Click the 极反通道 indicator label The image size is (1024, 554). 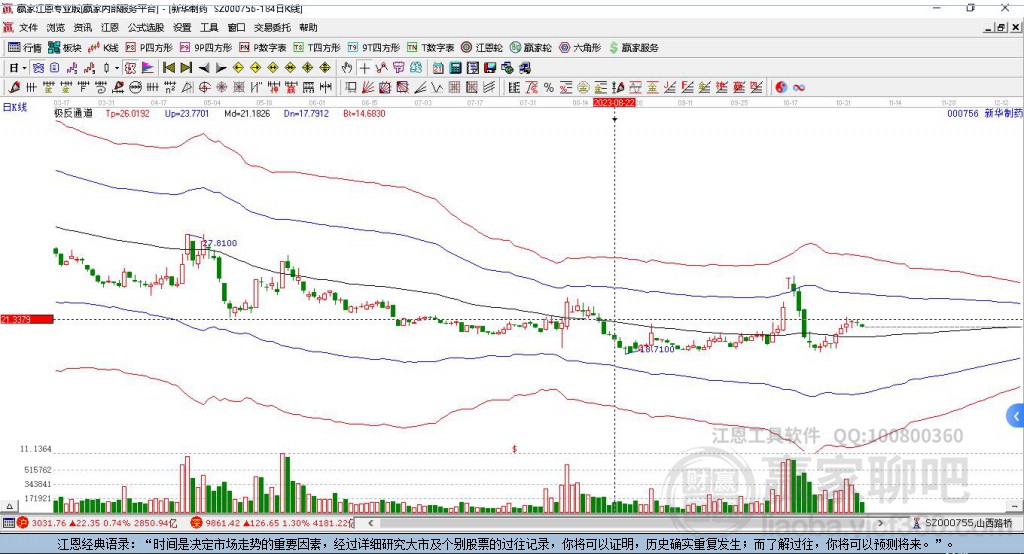(x=73, y=114)
